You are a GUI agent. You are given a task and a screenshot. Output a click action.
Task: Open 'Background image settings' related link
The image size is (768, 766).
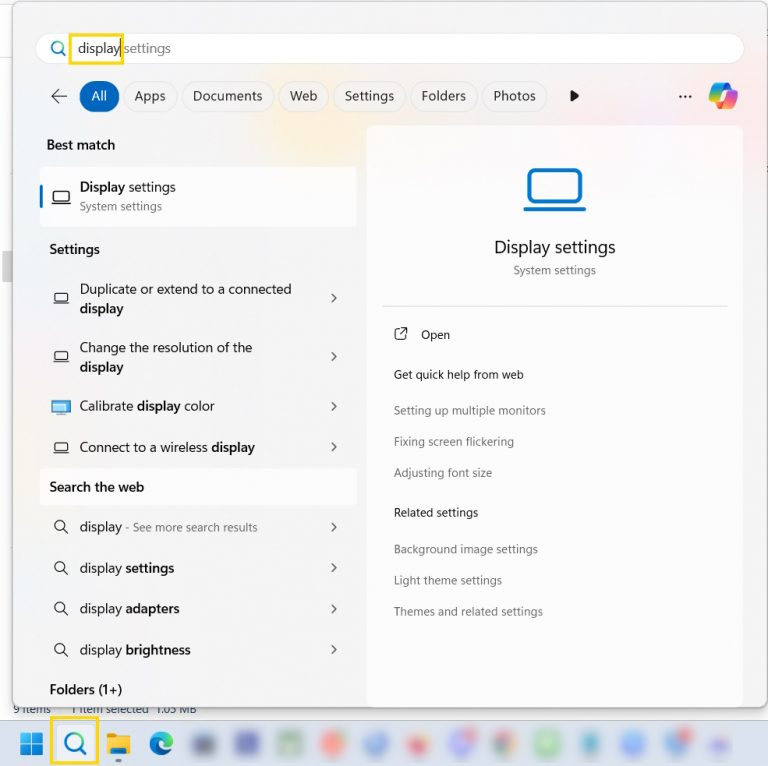point(465,549)
